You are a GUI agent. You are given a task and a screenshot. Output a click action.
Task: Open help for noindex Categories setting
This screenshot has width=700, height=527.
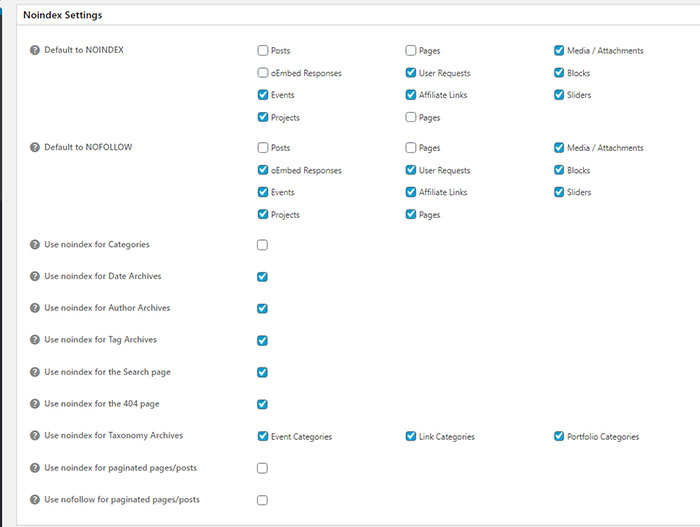tap(35, 244)
